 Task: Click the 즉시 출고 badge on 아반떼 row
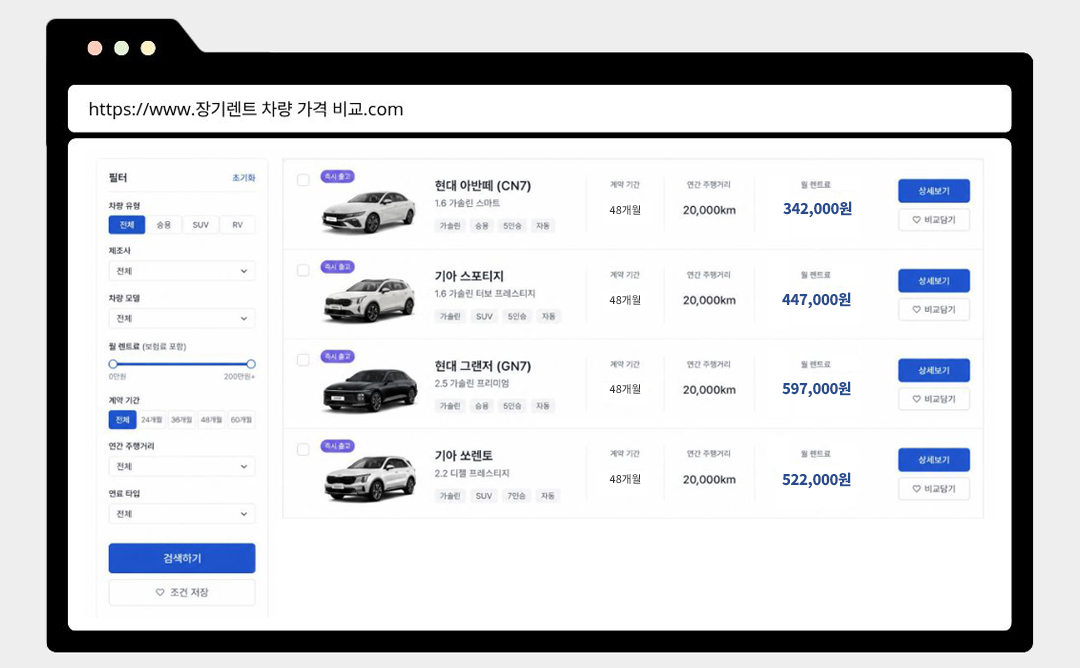(338, 177)
